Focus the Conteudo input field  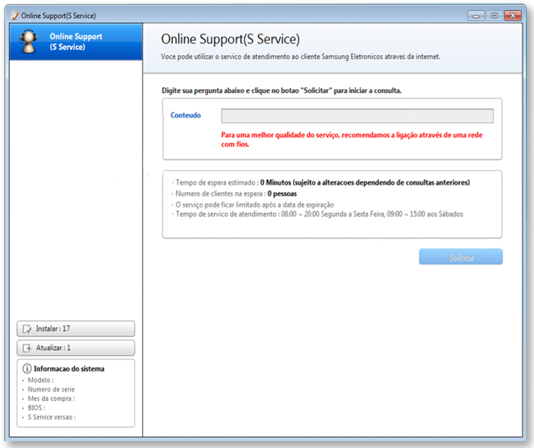[357, 116]
